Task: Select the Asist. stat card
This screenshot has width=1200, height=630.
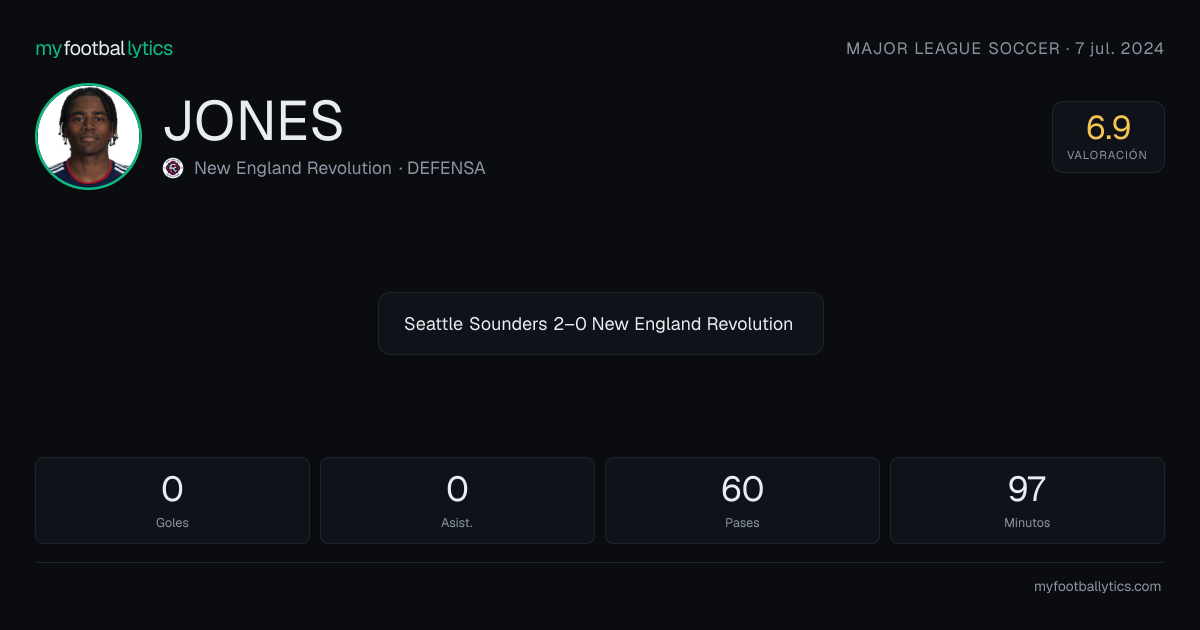Action: 457,500
